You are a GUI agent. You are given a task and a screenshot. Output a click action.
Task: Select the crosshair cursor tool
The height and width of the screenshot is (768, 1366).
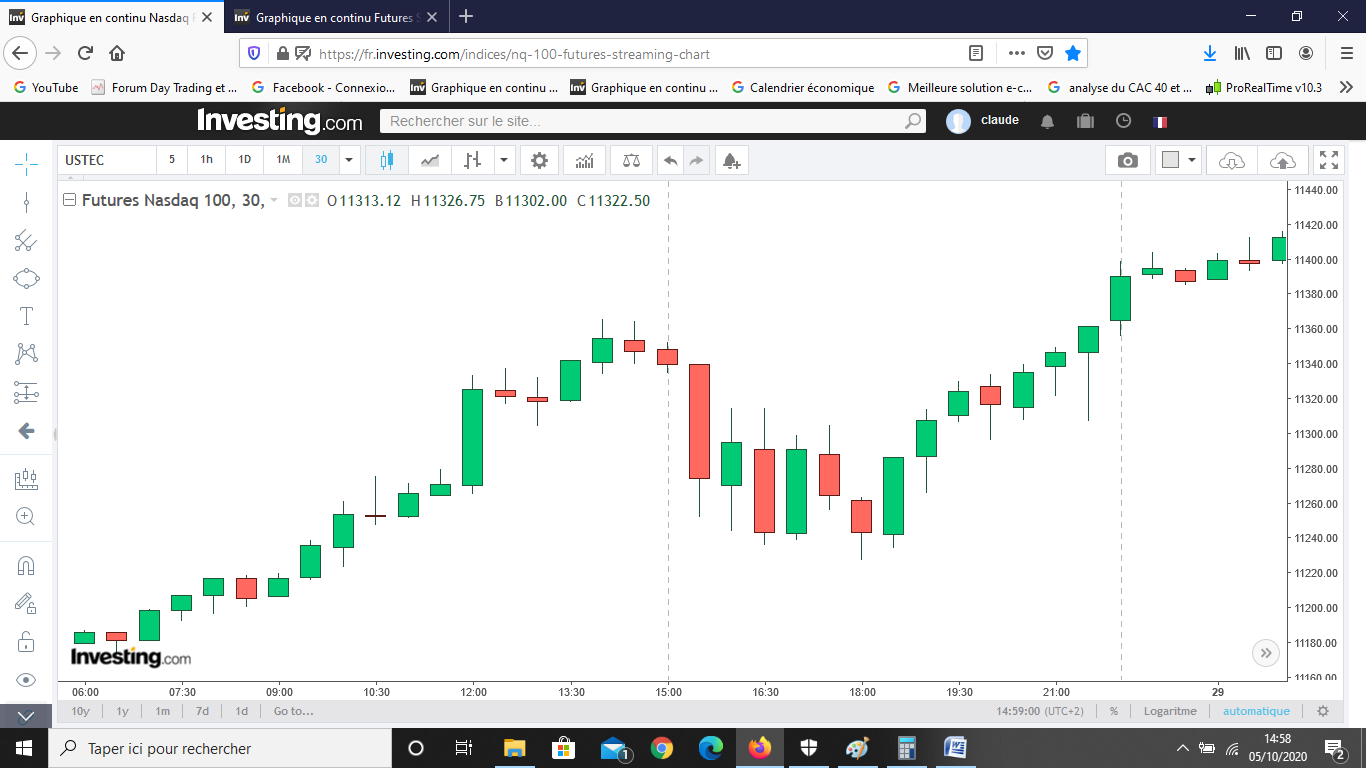pos(26,164)
